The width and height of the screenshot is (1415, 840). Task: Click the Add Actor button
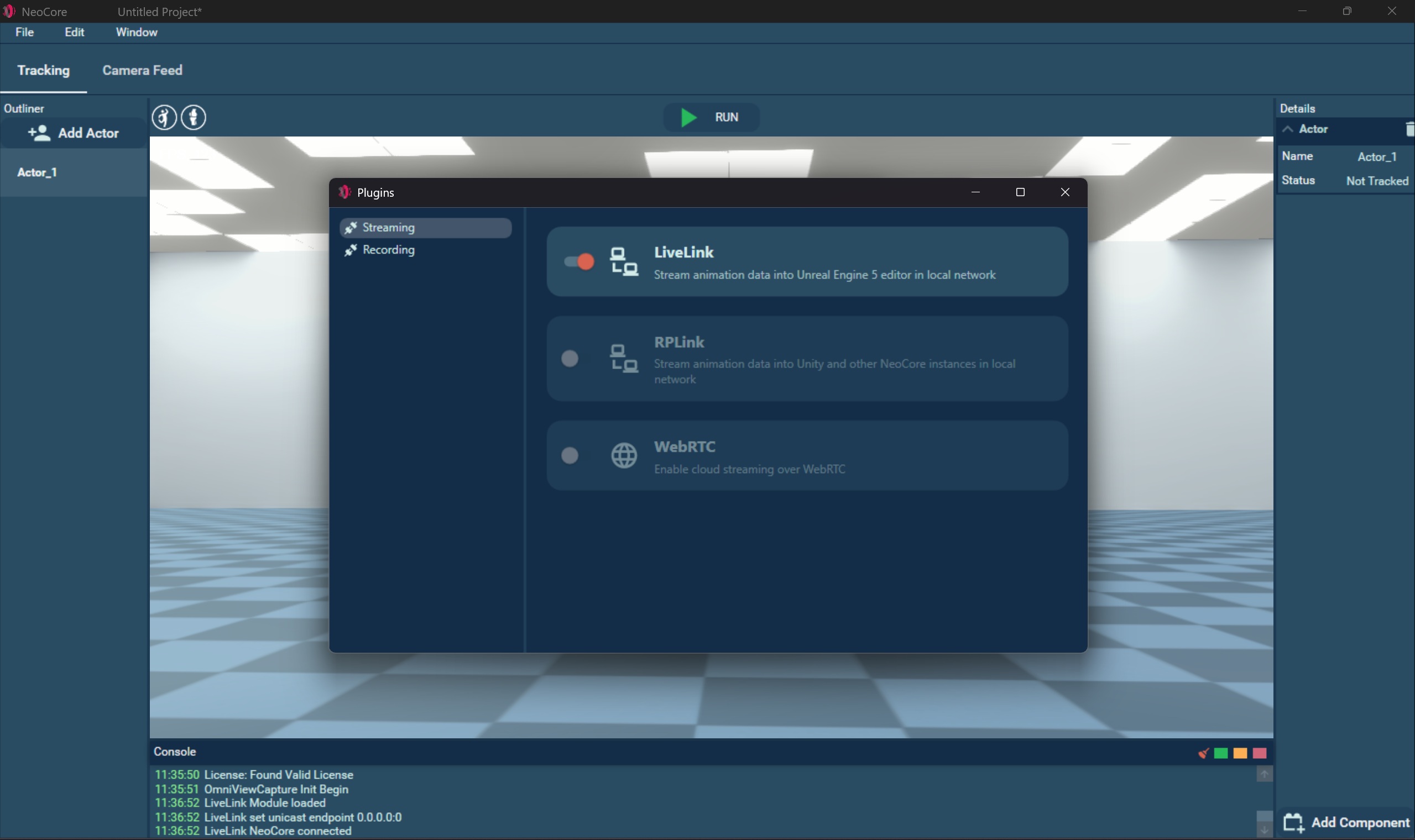pyautogui.click(x=74, y=133)
